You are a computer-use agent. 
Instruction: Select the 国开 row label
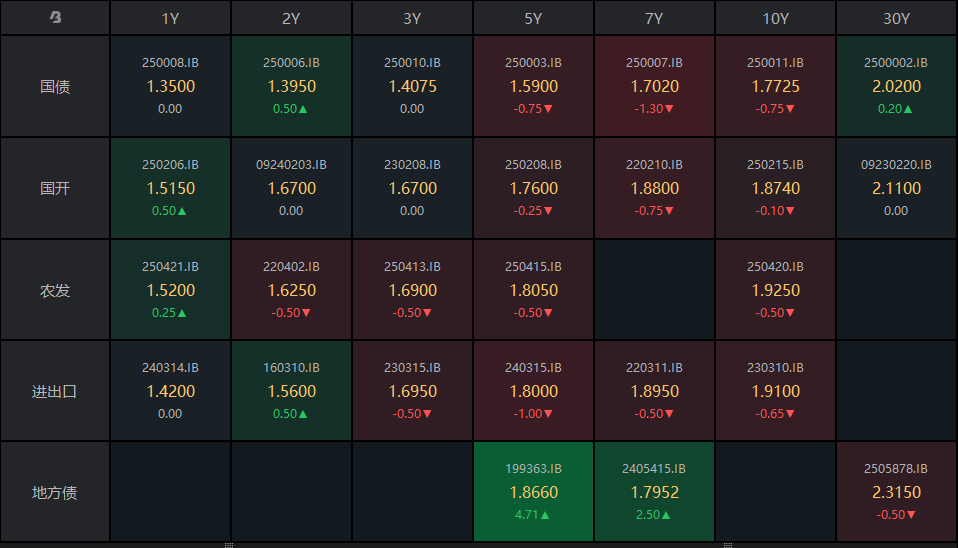click(55, 188)
